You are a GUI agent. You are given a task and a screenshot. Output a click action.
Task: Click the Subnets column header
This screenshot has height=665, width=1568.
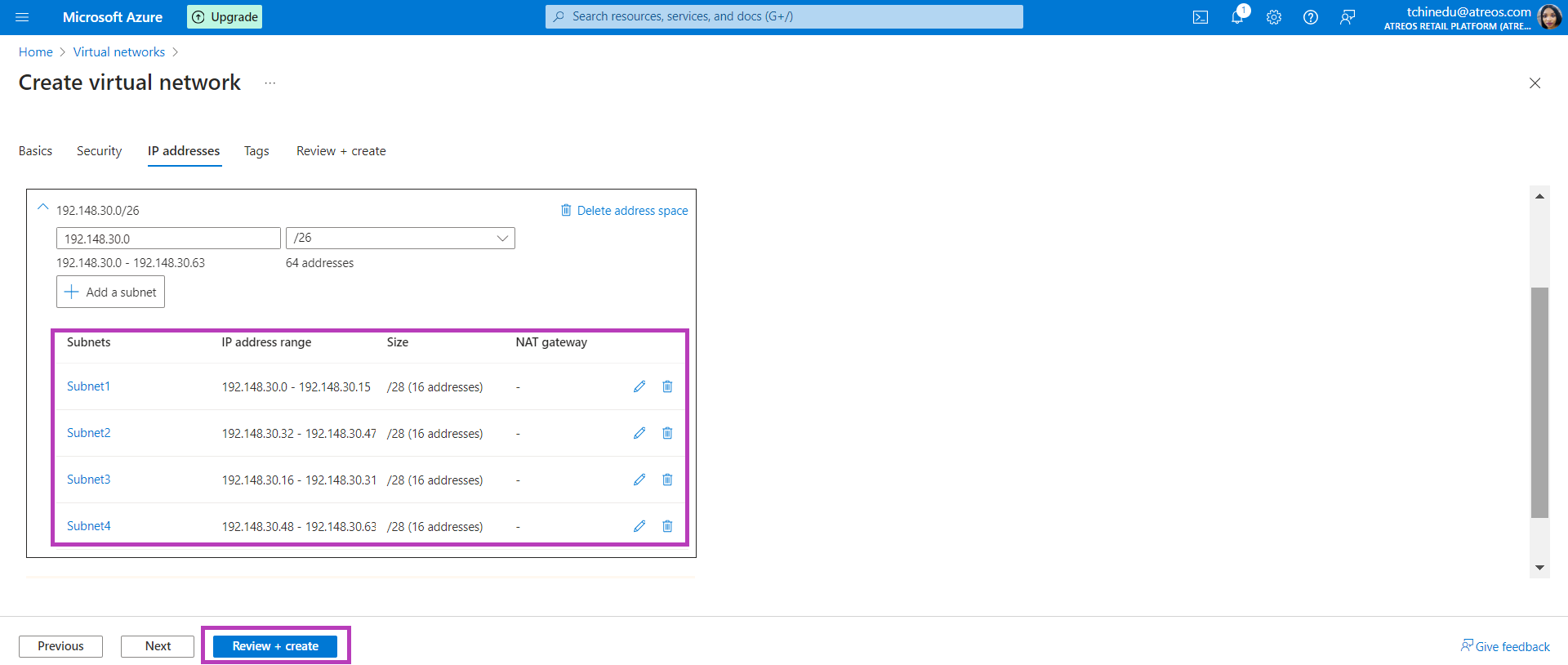(89, 342)
